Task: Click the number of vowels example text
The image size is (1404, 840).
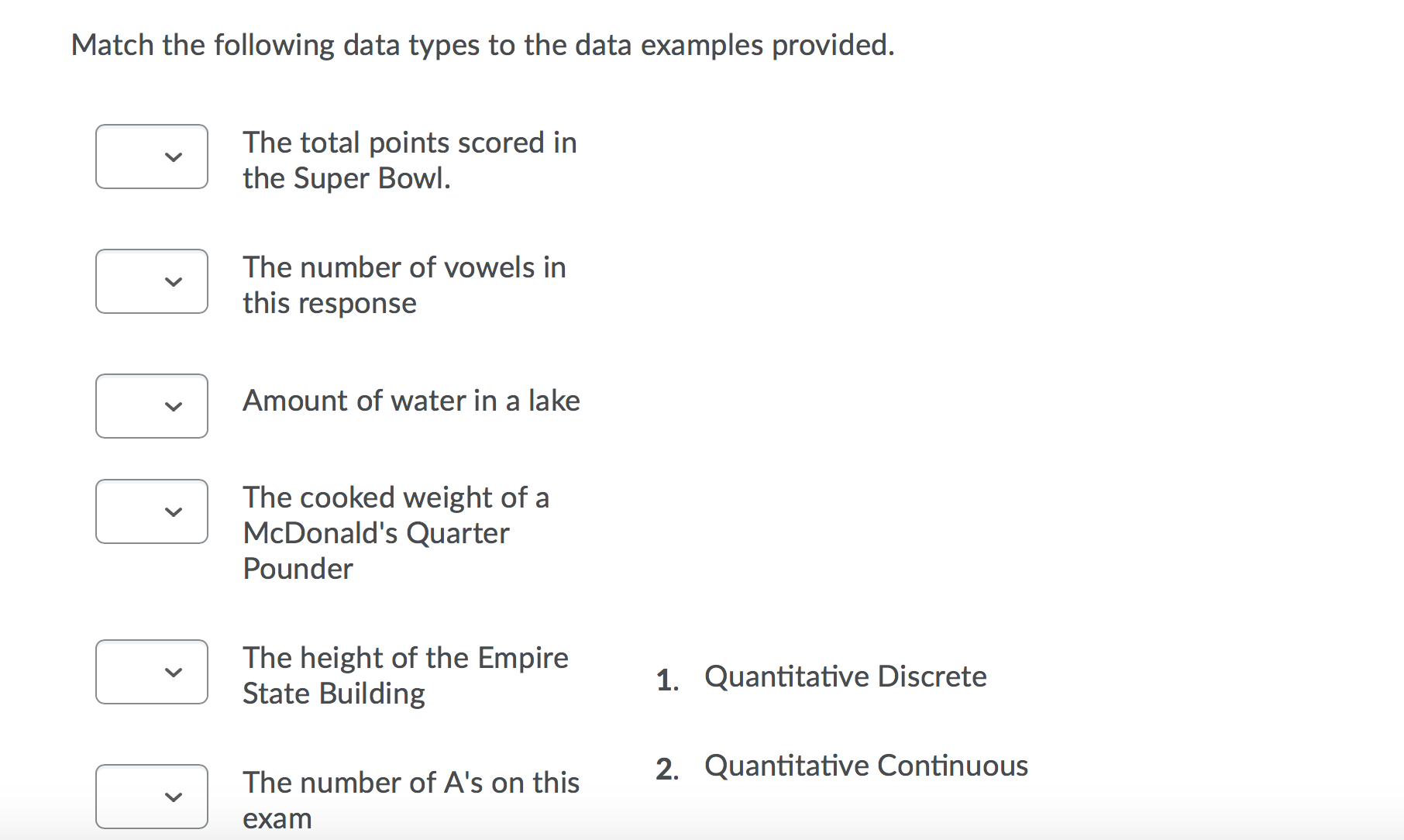Action: [x=404, y=284]
